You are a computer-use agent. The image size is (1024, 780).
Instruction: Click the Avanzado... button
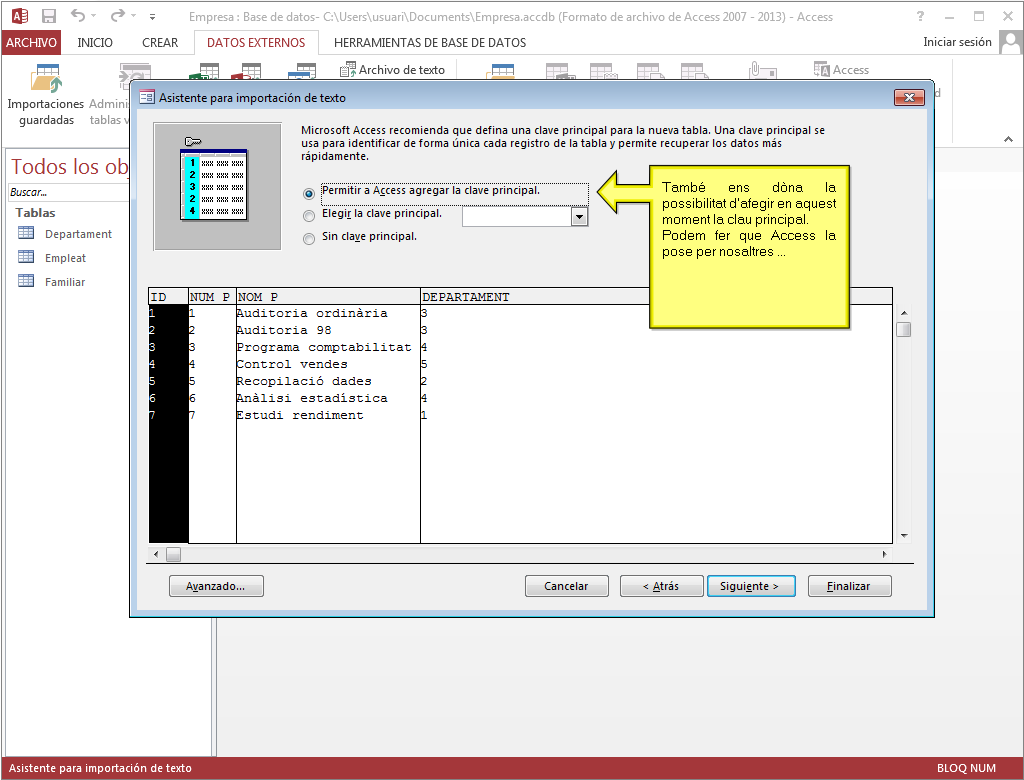(216, 586)
